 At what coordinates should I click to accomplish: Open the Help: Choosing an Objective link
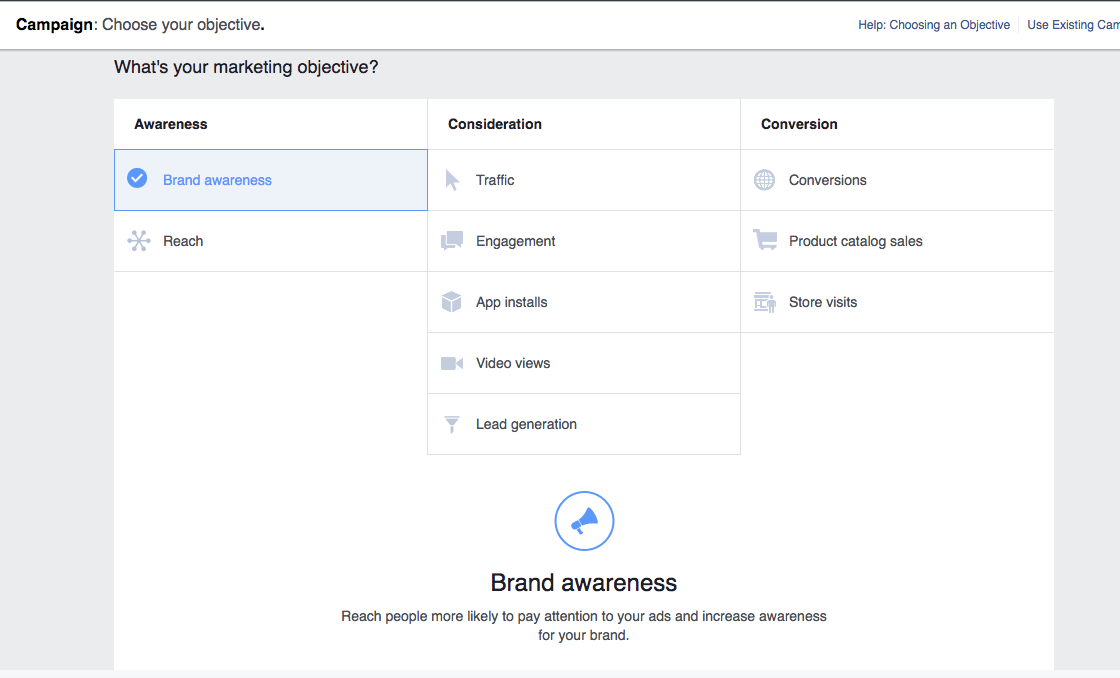pyautogui.click(x=934, y=25)
